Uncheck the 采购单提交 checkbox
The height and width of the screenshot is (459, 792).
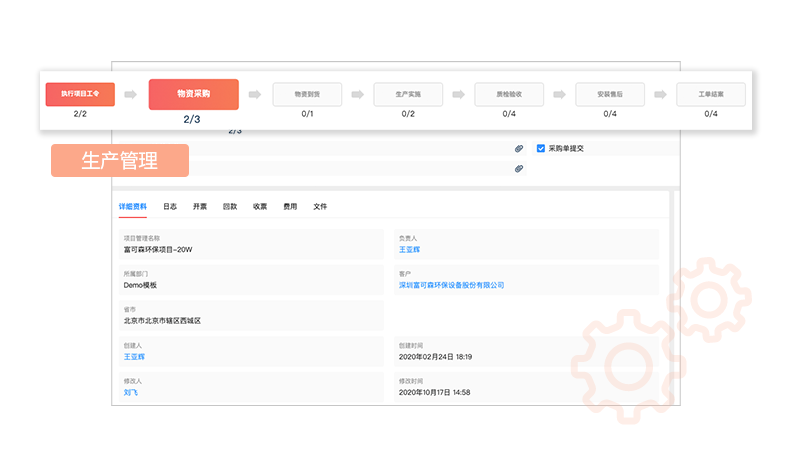[541, 148]
